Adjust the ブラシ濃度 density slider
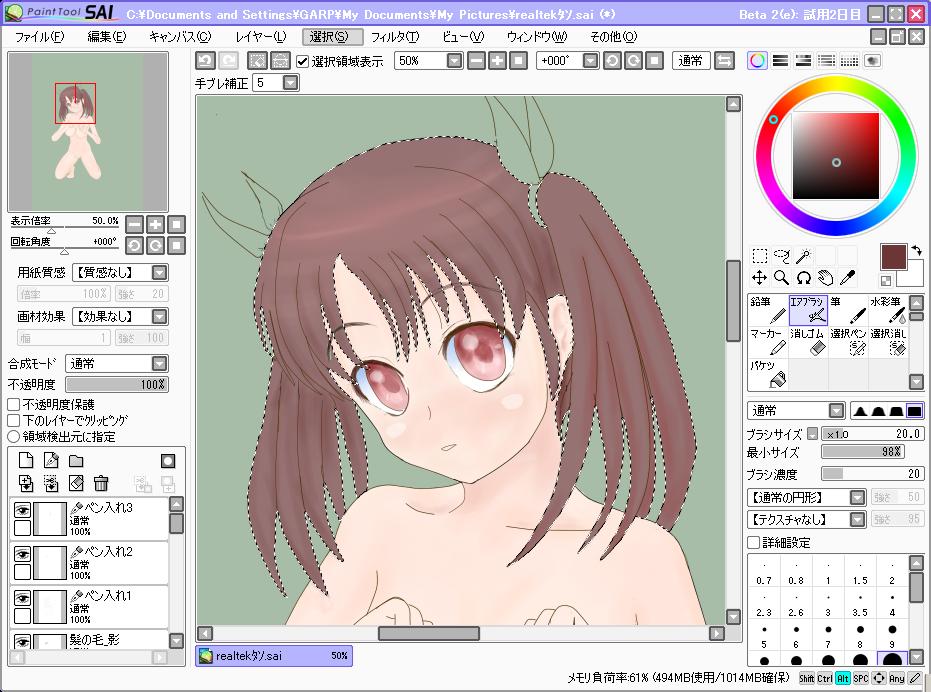The width and height of the screenshot is (931, 692). pos(872,473)
